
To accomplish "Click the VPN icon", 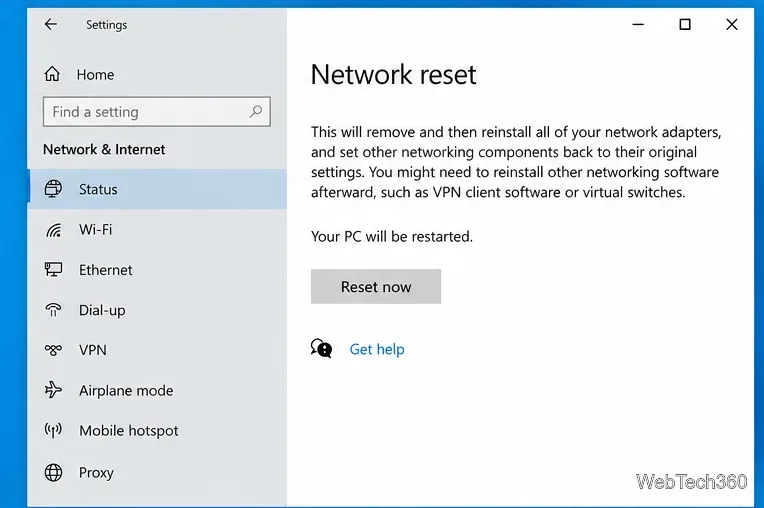I will [53, 350].
